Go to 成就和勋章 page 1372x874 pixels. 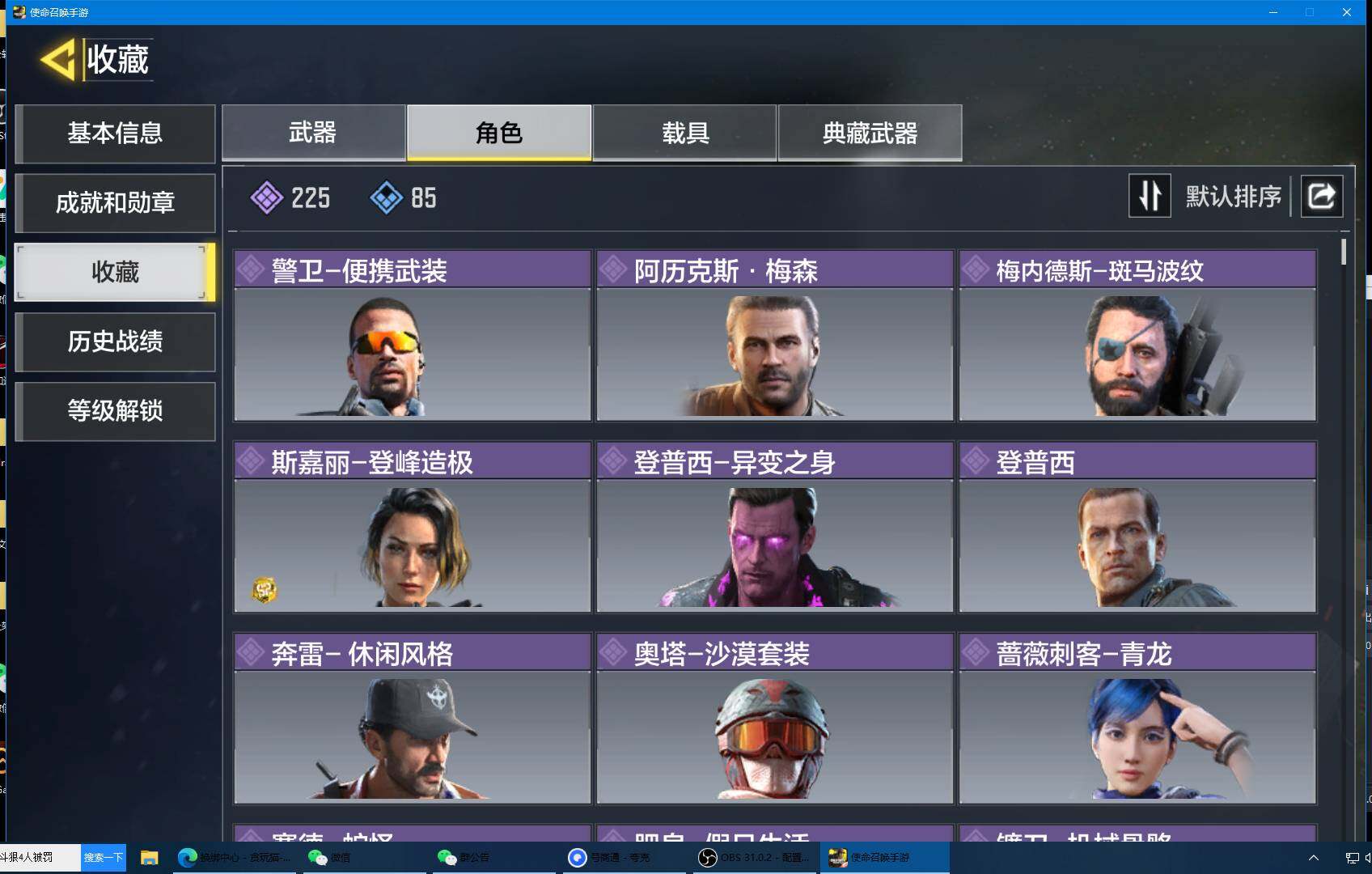[115, 202]
